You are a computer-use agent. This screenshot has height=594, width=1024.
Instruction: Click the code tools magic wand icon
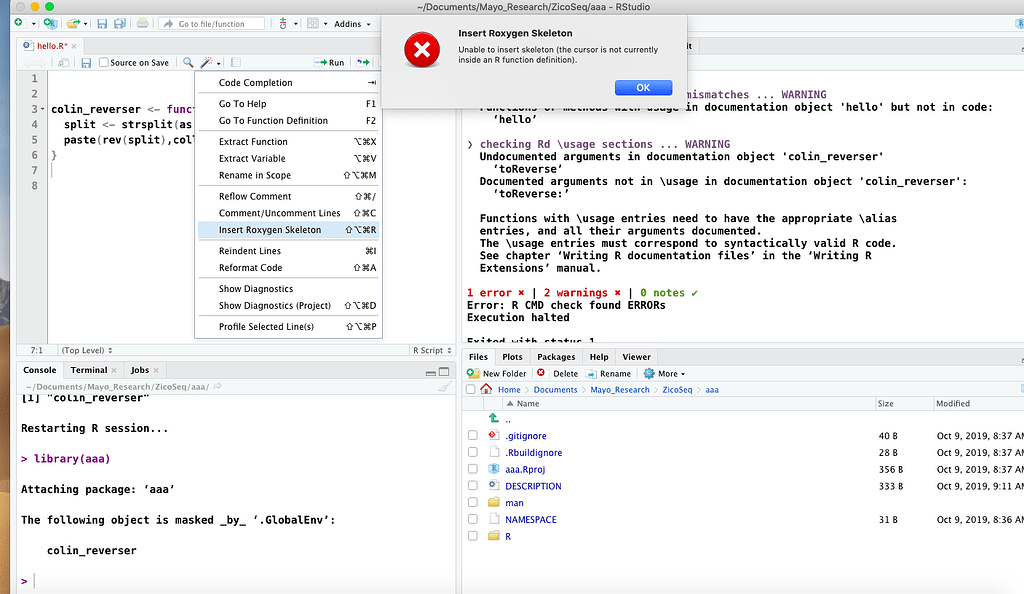pyautogui.click(x=207, y=63)
